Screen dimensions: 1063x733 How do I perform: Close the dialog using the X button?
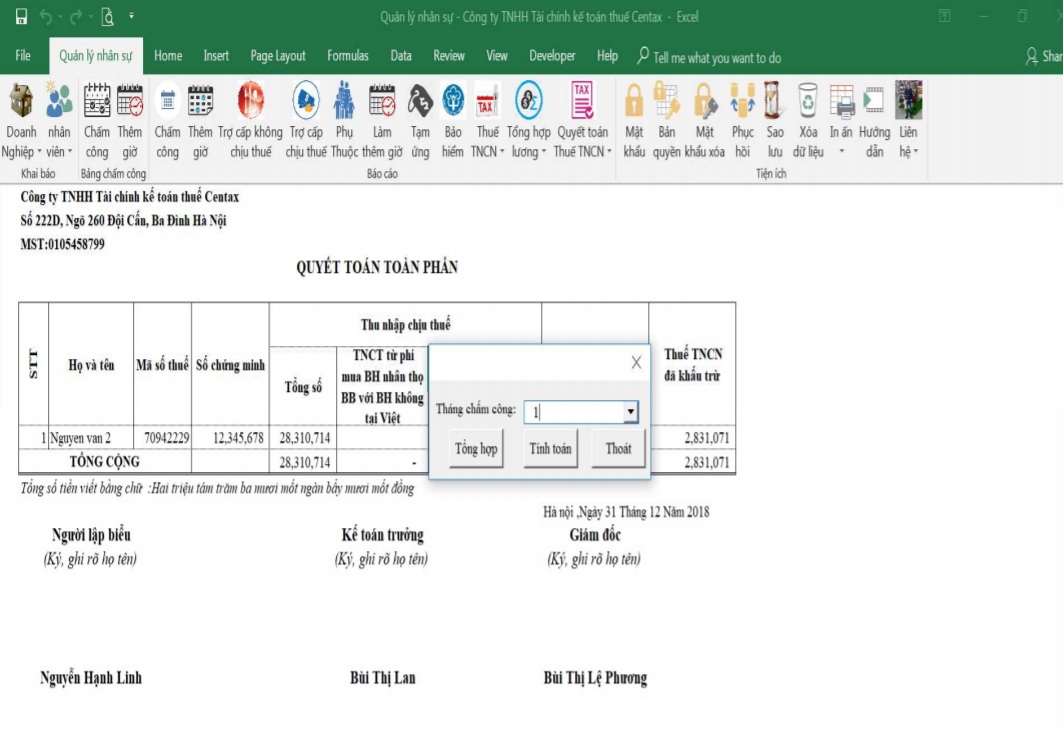tap(636, 363)
